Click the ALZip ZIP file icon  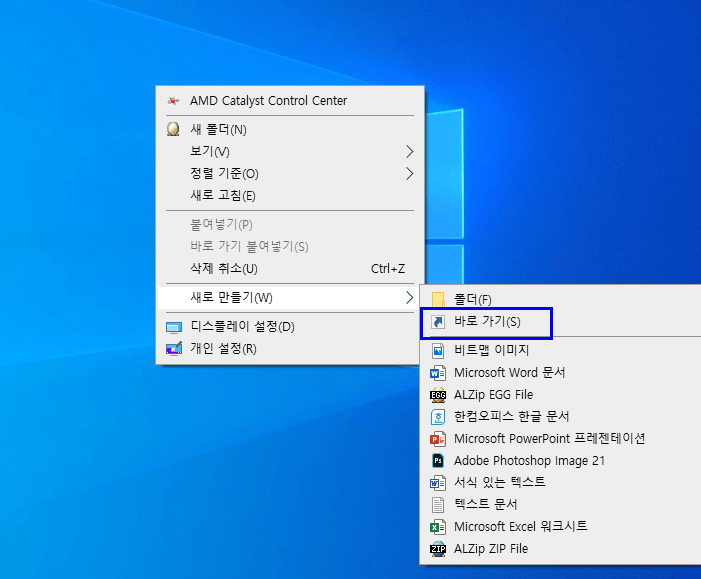(x=438, y=549)
